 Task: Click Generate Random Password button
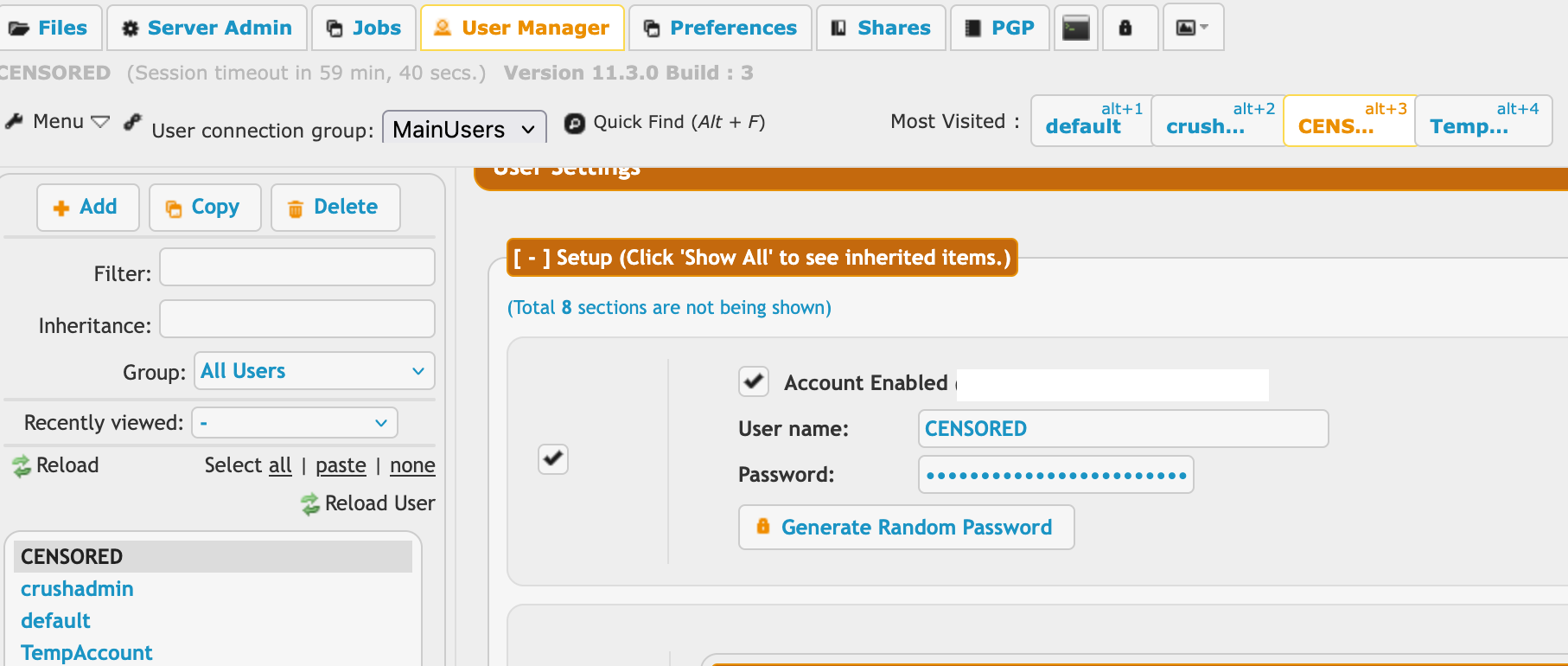tap(907, 527)
